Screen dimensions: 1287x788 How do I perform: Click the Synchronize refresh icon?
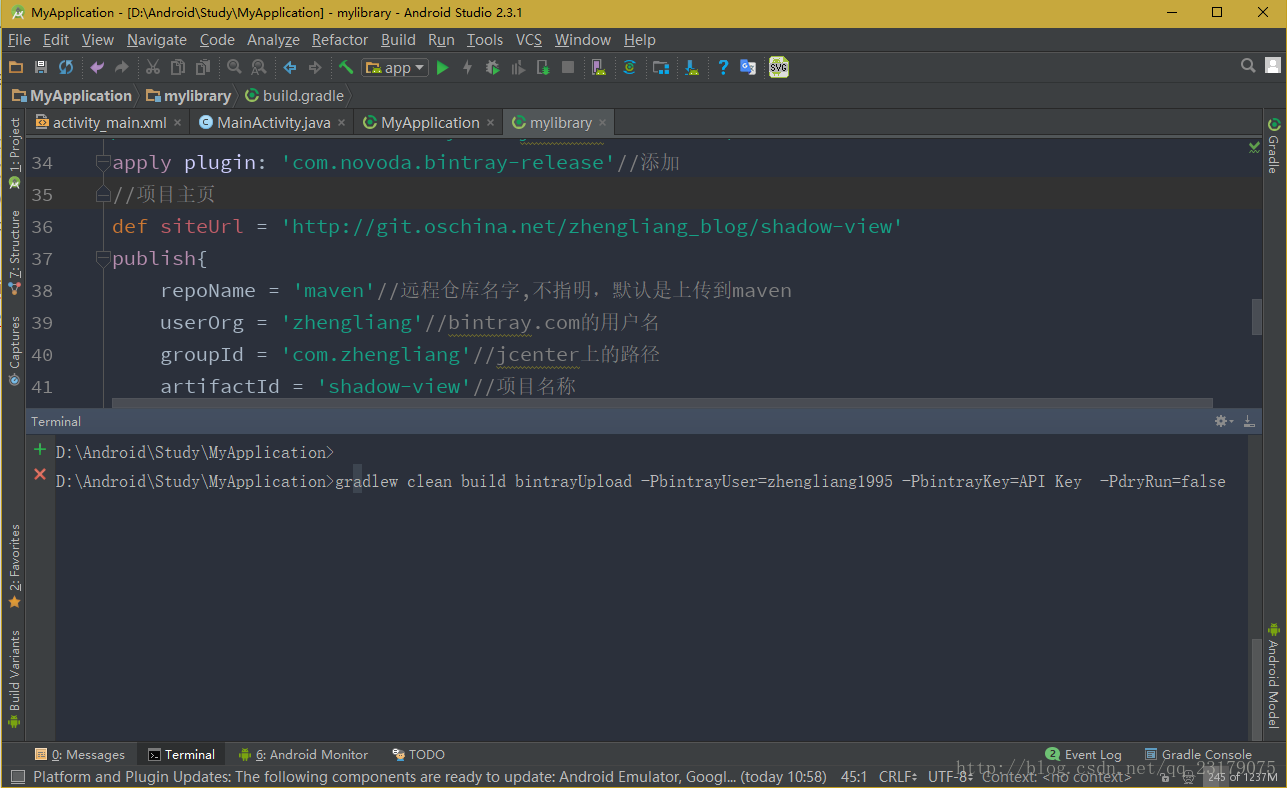66,67
